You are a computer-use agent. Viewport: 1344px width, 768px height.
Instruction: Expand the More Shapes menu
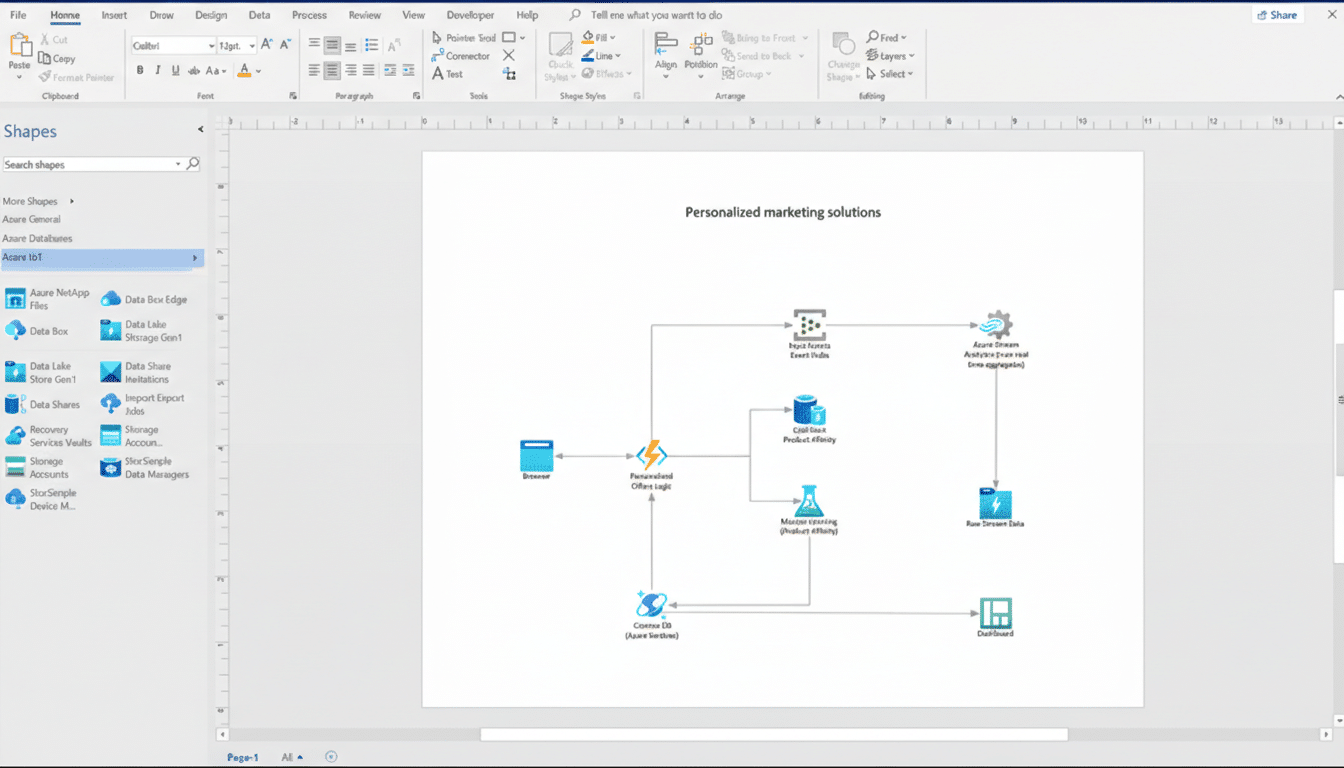click(32, 200)
